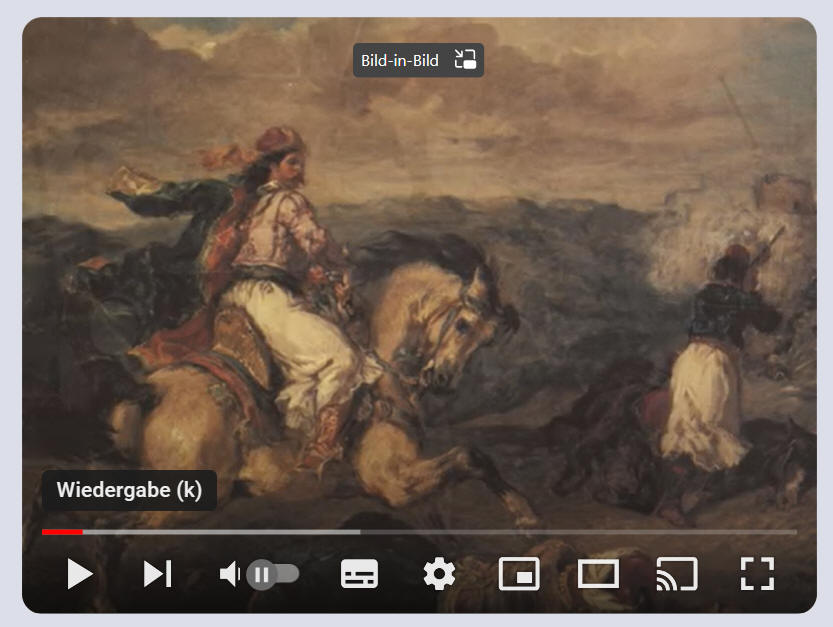Viewport: 833px width, 627px height.
Task: Click the play button to resume playback
Action: (80, 574)
